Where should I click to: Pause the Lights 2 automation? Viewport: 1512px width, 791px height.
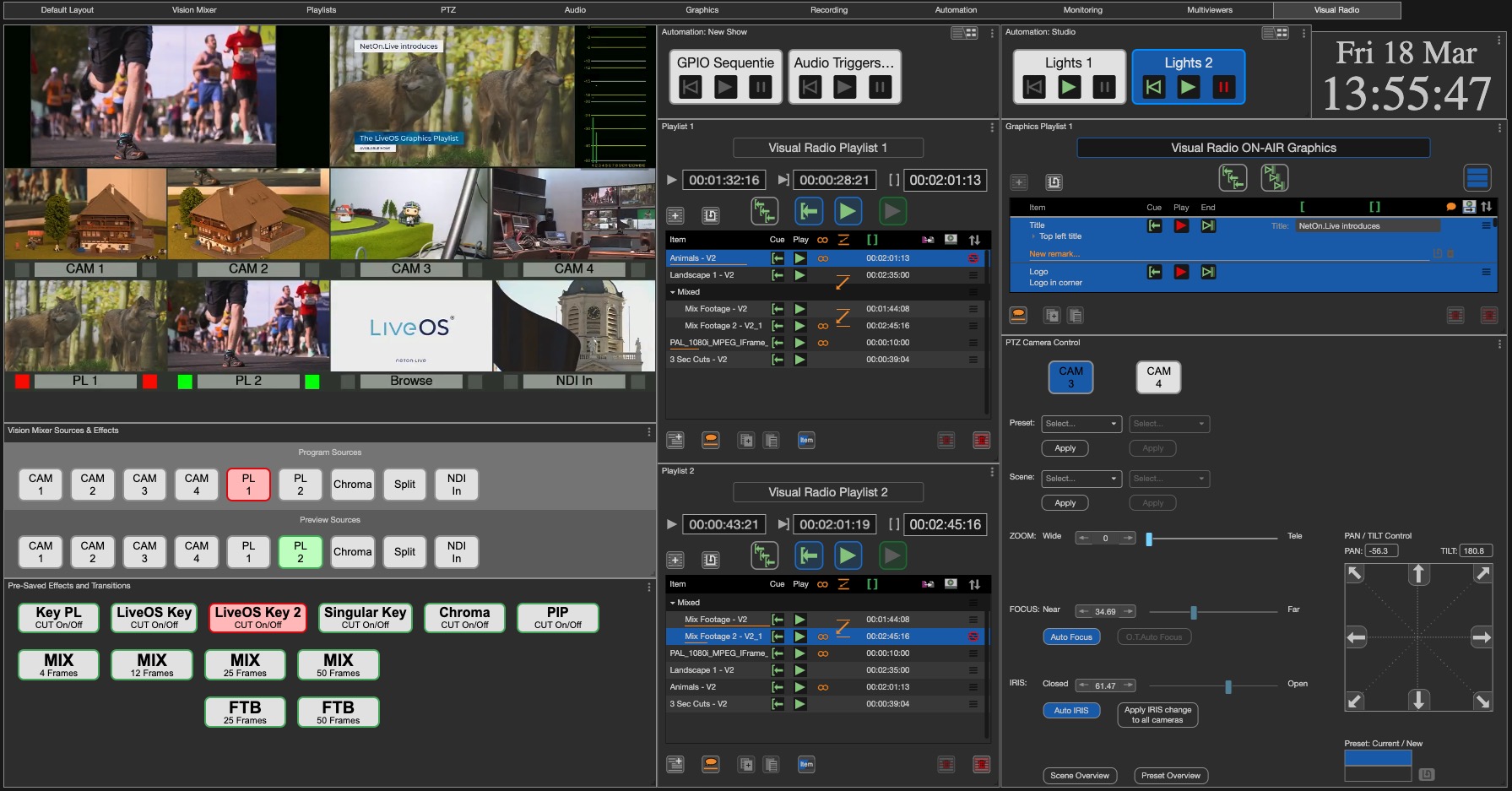(x=1222, y=87)
